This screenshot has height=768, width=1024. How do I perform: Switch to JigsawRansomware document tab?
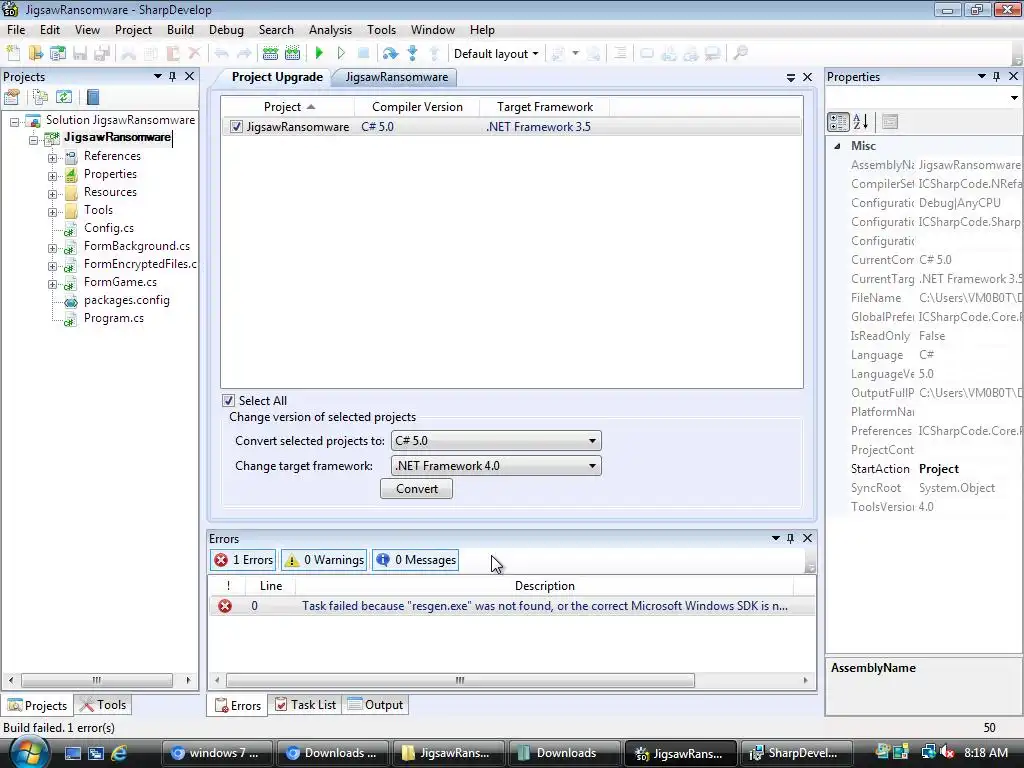point(396,77)
